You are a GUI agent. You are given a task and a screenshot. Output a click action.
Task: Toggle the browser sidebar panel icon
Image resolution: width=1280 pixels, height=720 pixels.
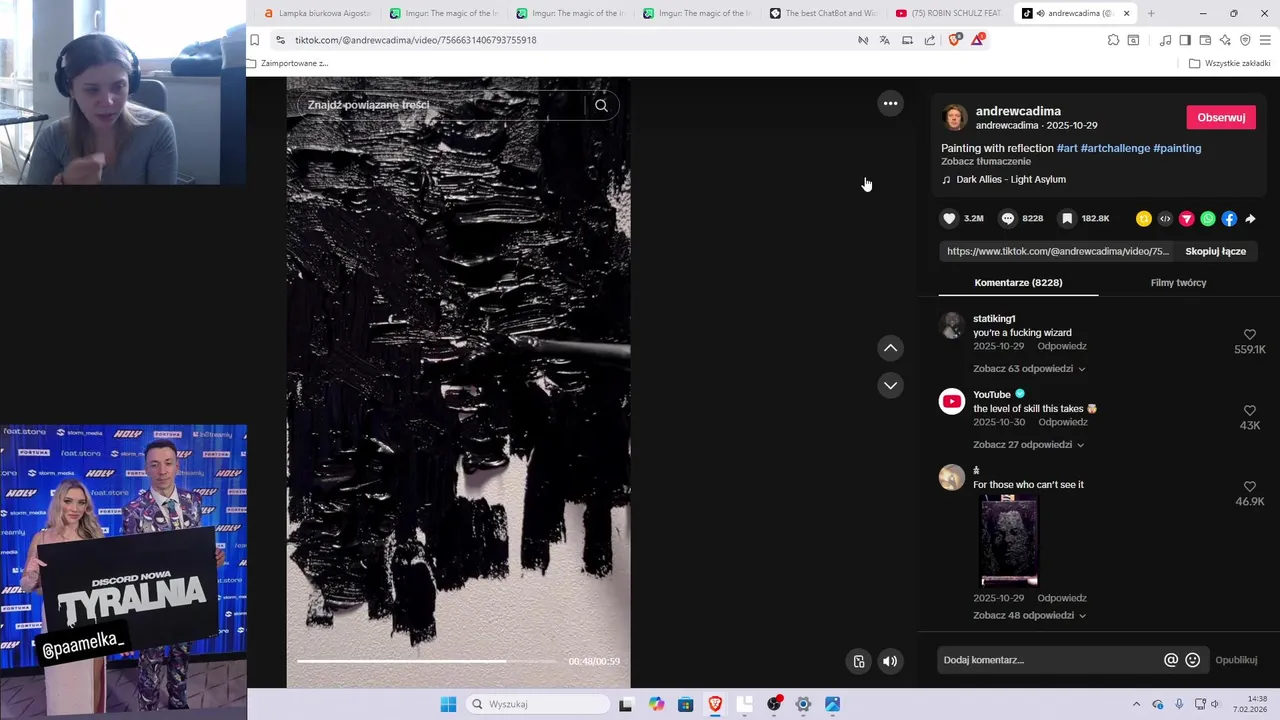click(x=1185, y=40)
